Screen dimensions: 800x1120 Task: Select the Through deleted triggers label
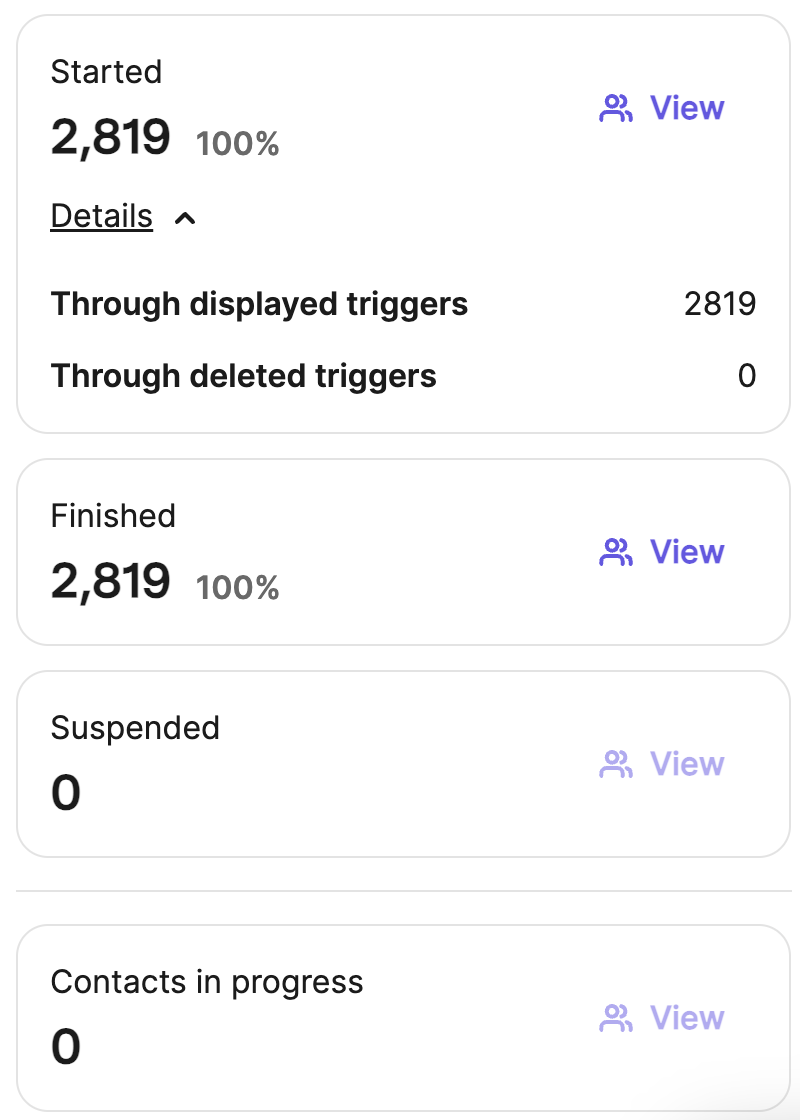(244, 376)
